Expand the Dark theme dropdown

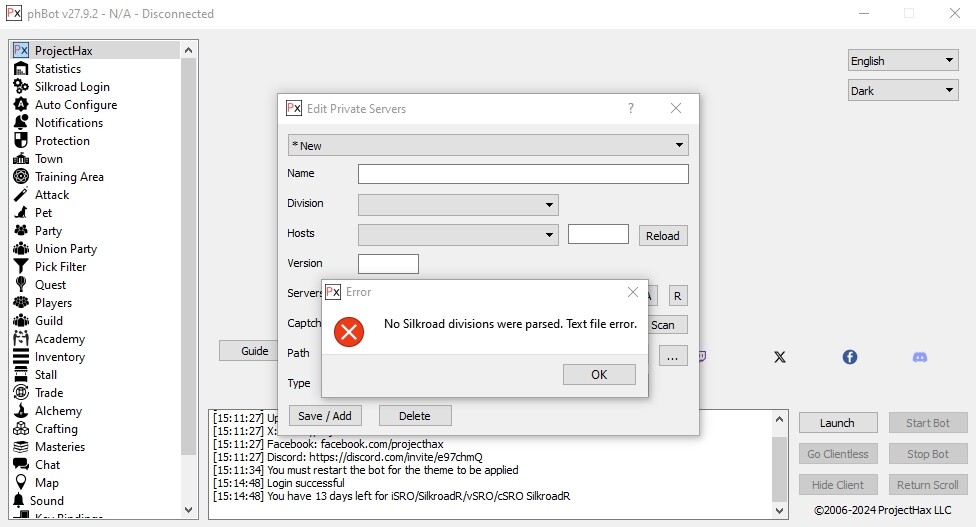[x=903, y=91]
